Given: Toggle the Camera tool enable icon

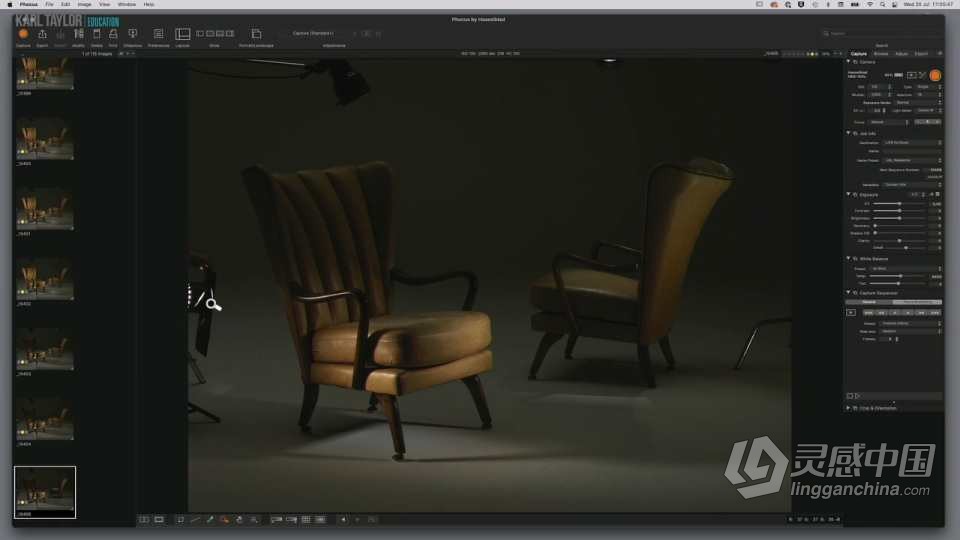Looking at the screenshot, I should tap(855, 62).
